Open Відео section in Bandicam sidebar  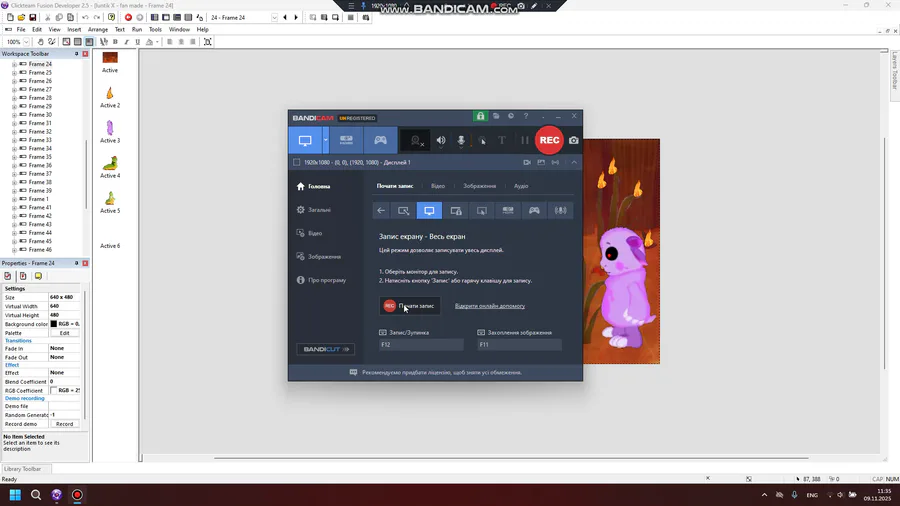tap(309, 233)
